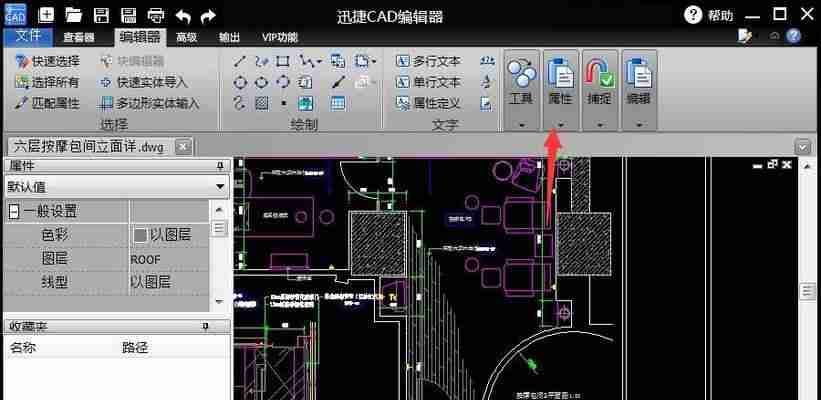This screenshot has height=400, width=821.
Task: Click the 多边形实体输入 button
Action: [150, 103]
